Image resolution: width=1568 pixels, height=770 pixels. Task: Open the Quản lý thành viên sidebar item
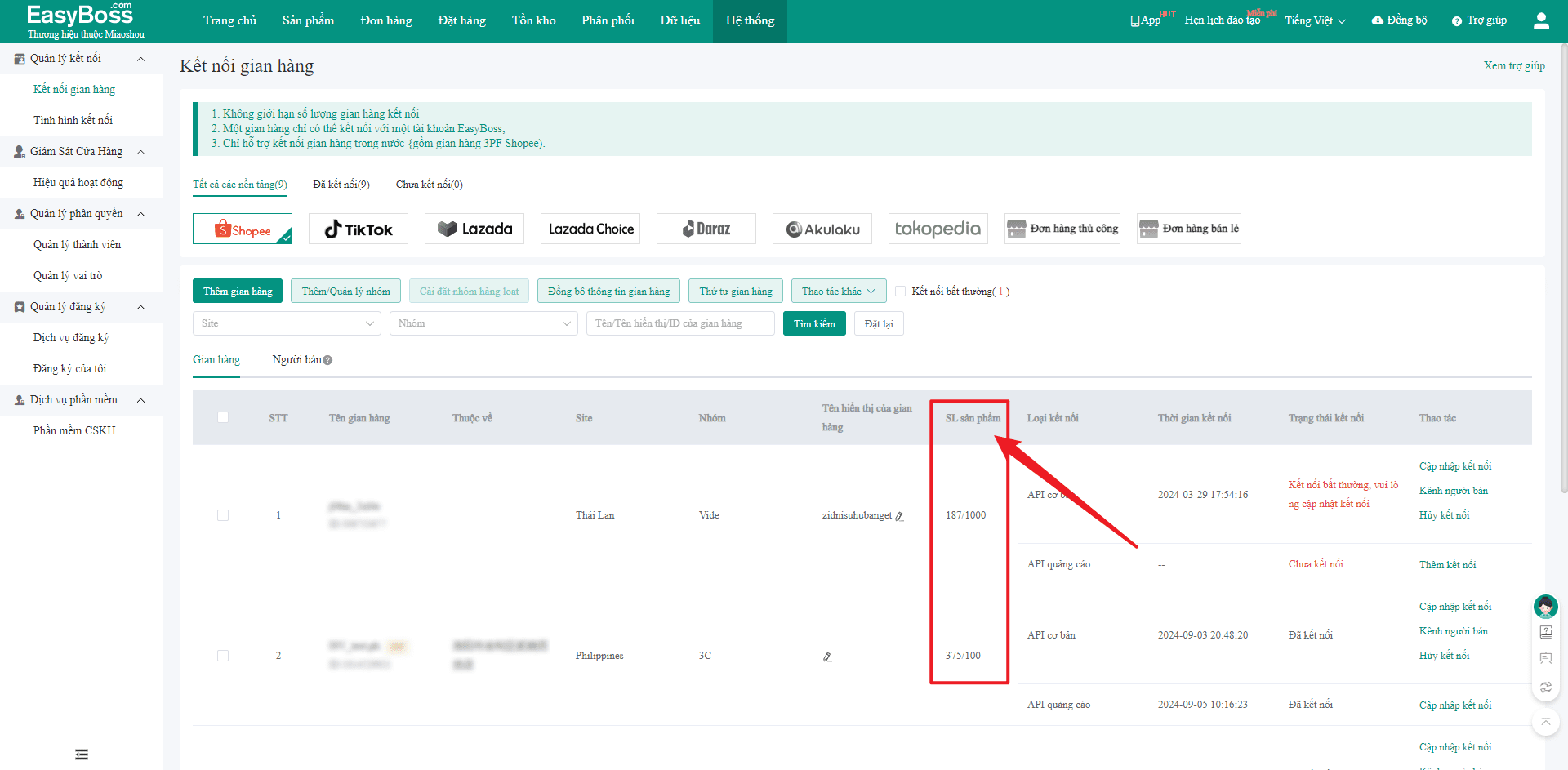click(77, 245)
